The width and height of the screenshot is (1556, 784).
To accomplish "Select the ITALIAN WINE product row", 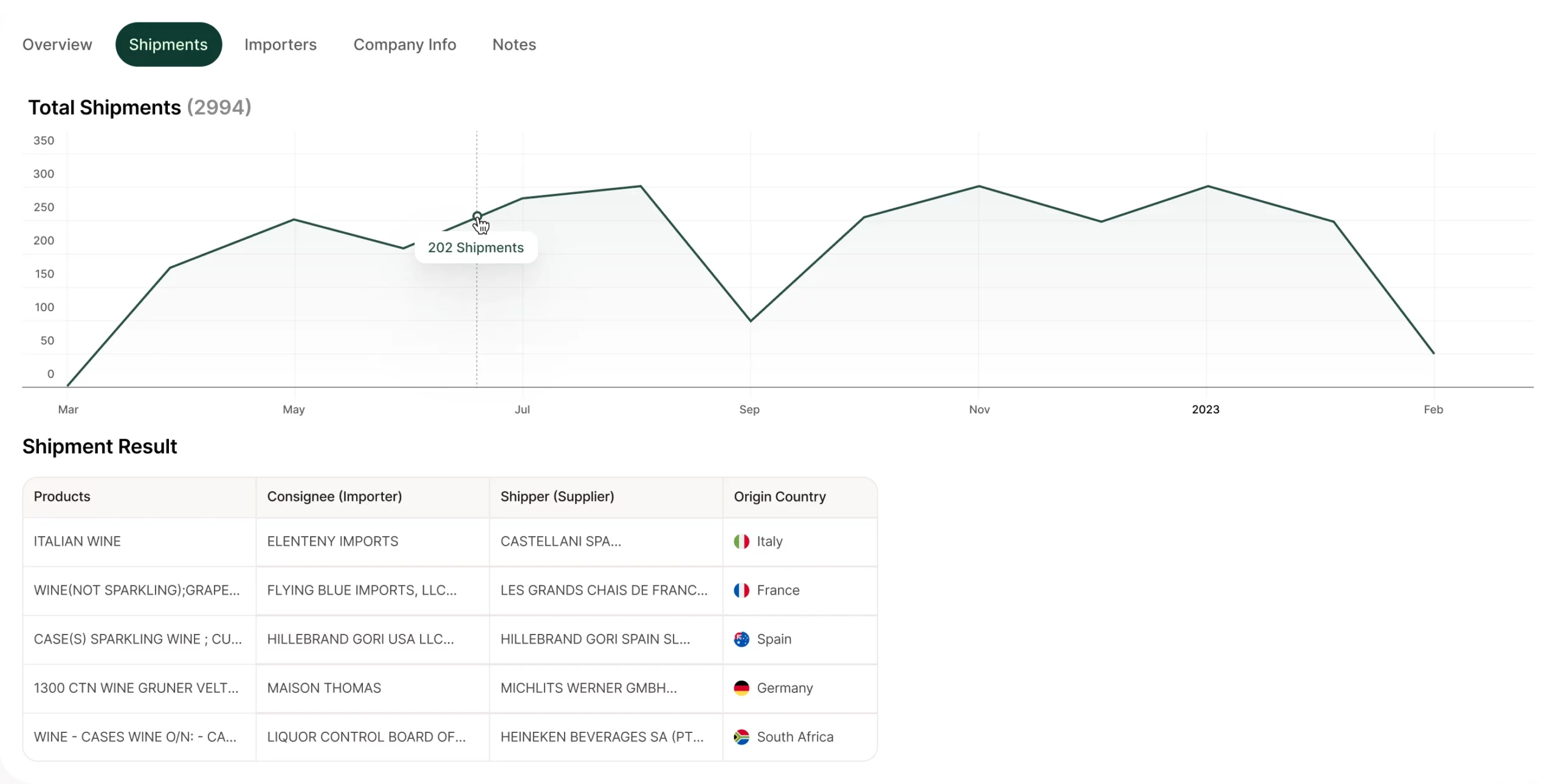I will click(77, 542).
